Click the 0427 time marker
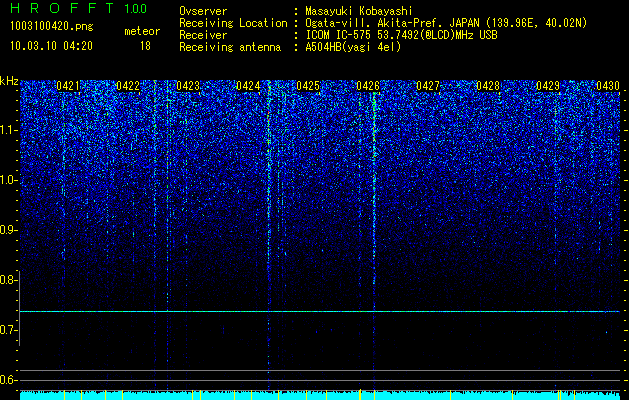The height and width of the screenshot is (400, 629). pyautogui.click(x=428, y=85)
